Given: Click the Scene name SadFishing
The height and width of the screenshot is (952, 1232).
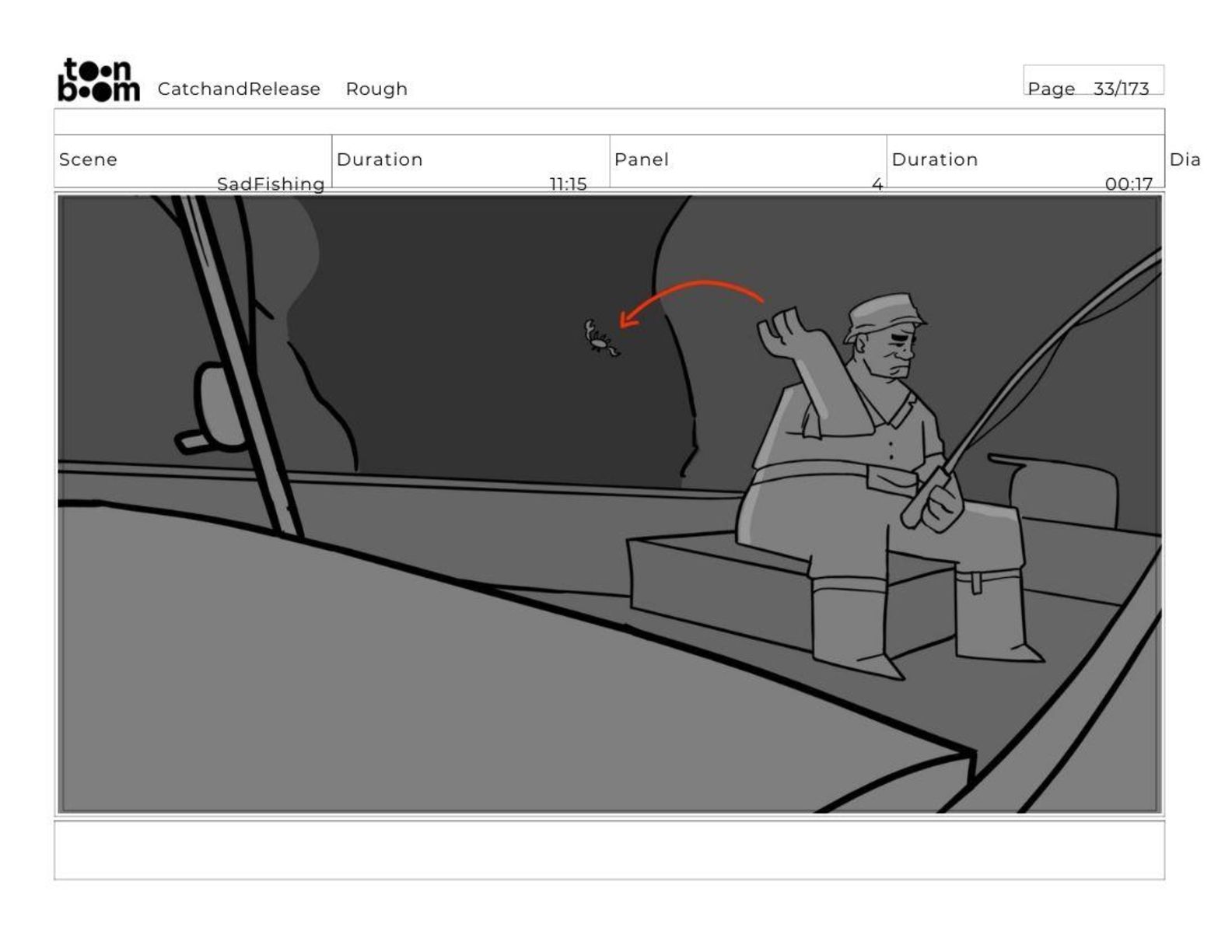Looking at the screenshot, I should pos(270,184).
